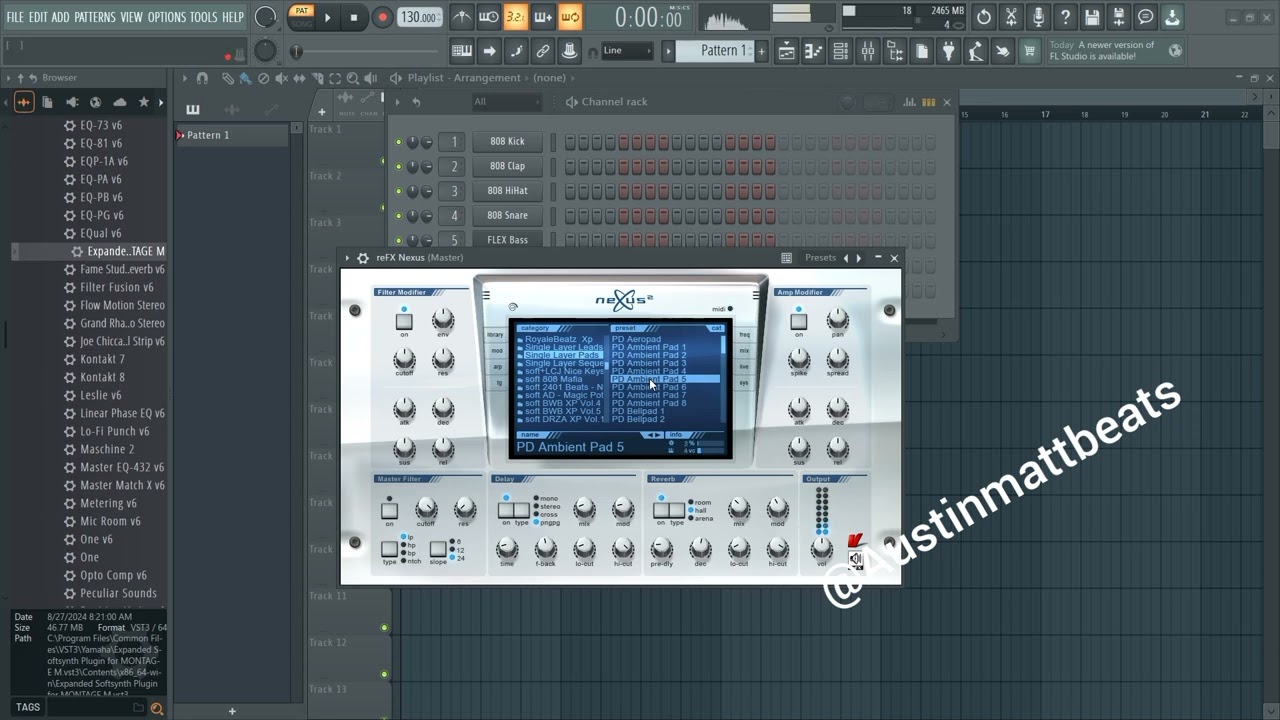Open the star favorites icon in Browser
The width and height of the screenshot is (1280, 720).
click(x=144, y=102)
